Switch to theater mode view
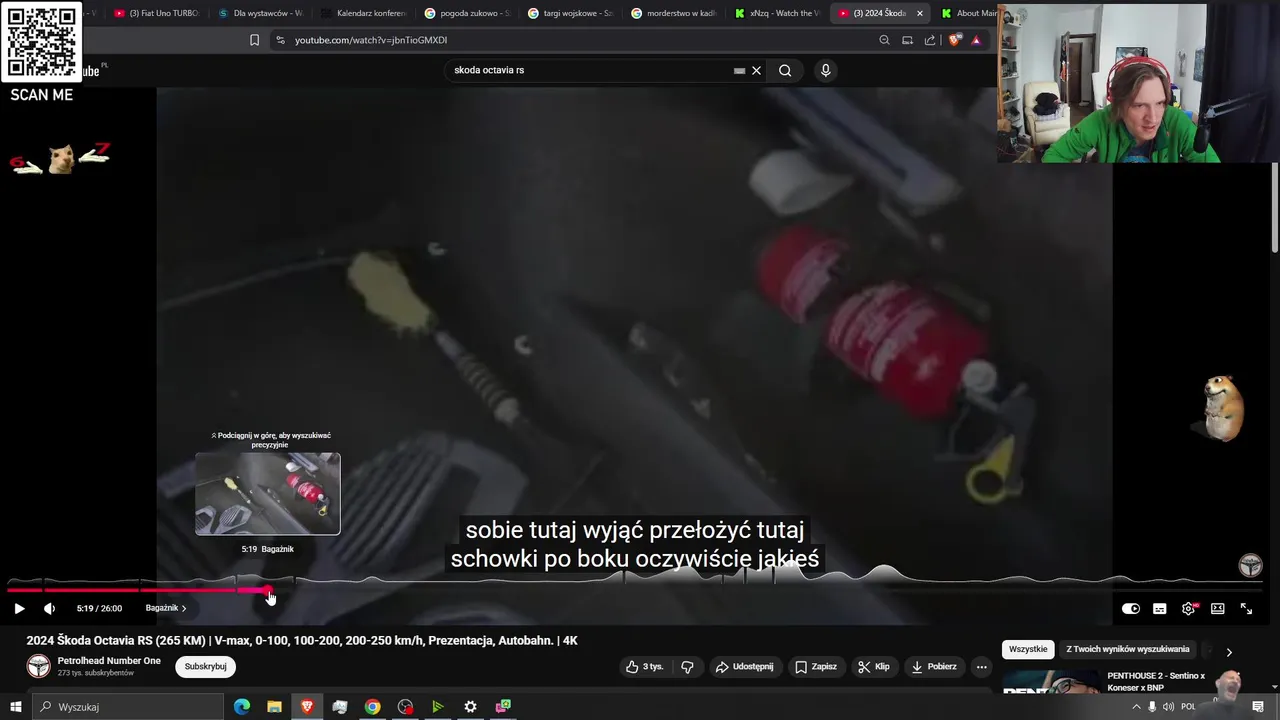This screenshot has width=1280, height=720. click(1217, 608)
